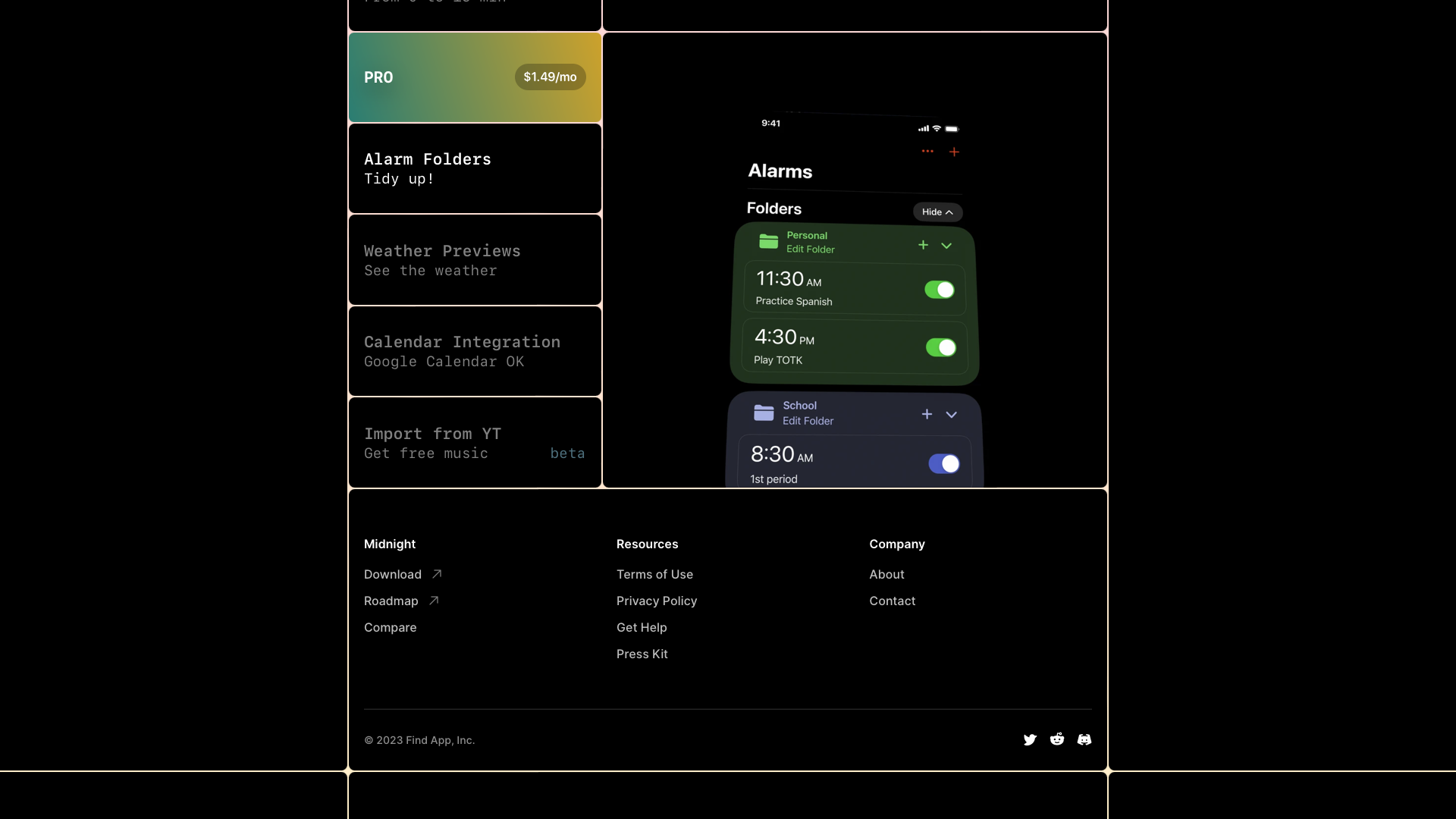
Task: Open the Download link
Action: [393, 574]
